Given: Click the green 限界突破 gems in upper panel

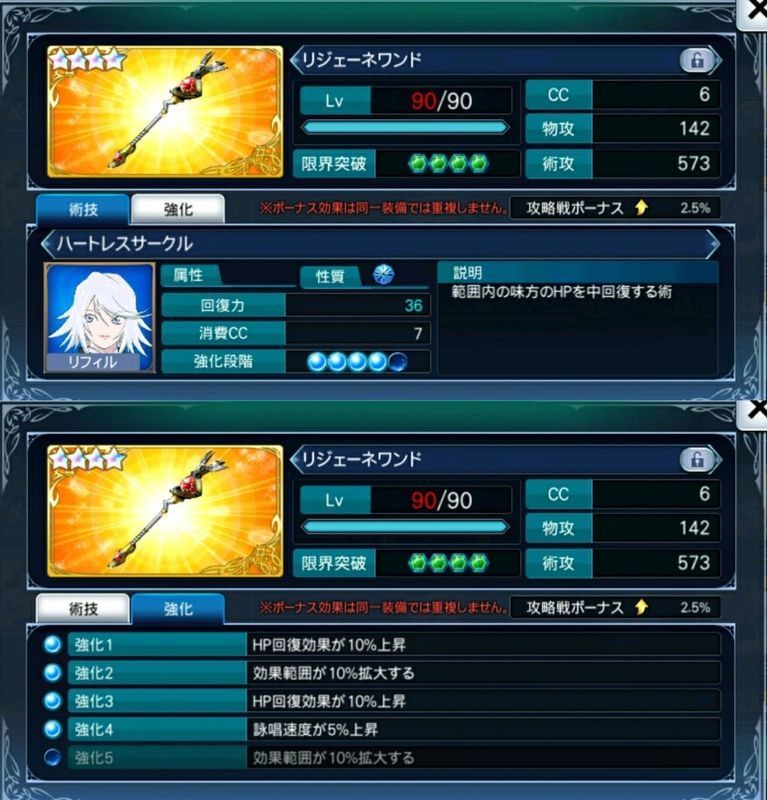Looking at the screenshot, I should coord(448,163).
